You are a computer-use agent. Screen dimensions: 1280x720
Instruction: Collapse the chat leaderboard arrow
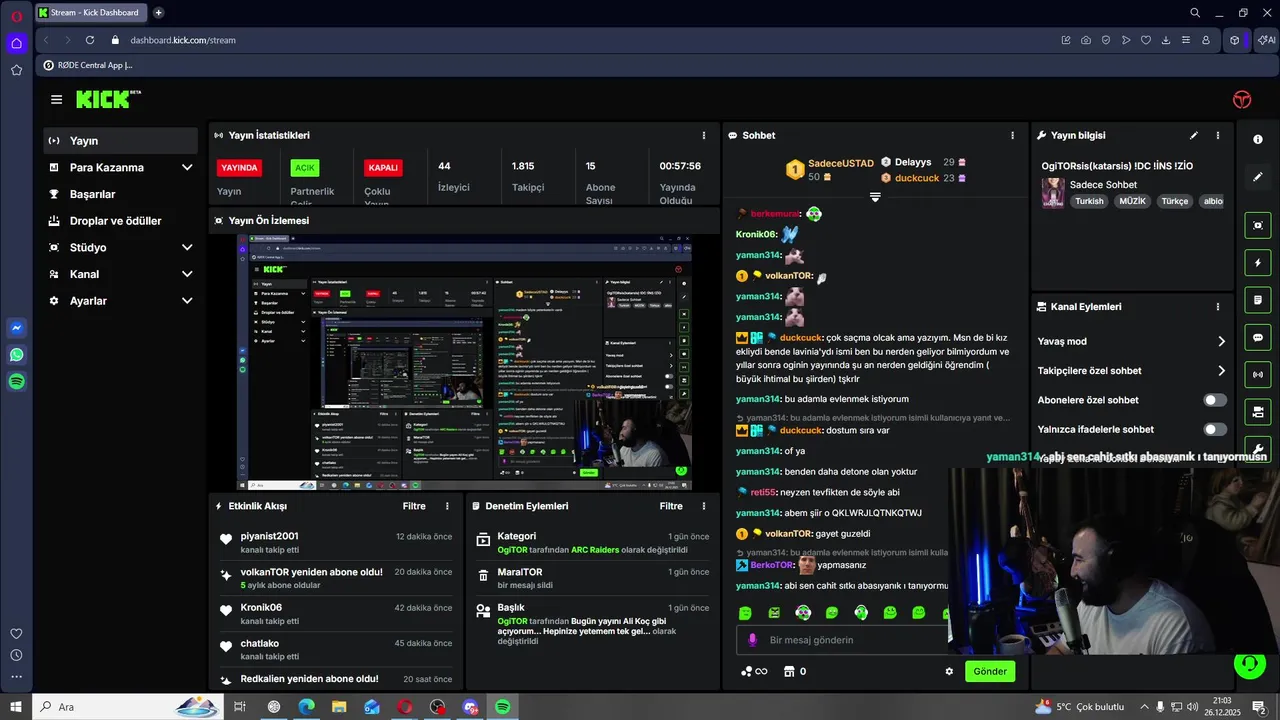click(x=875, y=197)
